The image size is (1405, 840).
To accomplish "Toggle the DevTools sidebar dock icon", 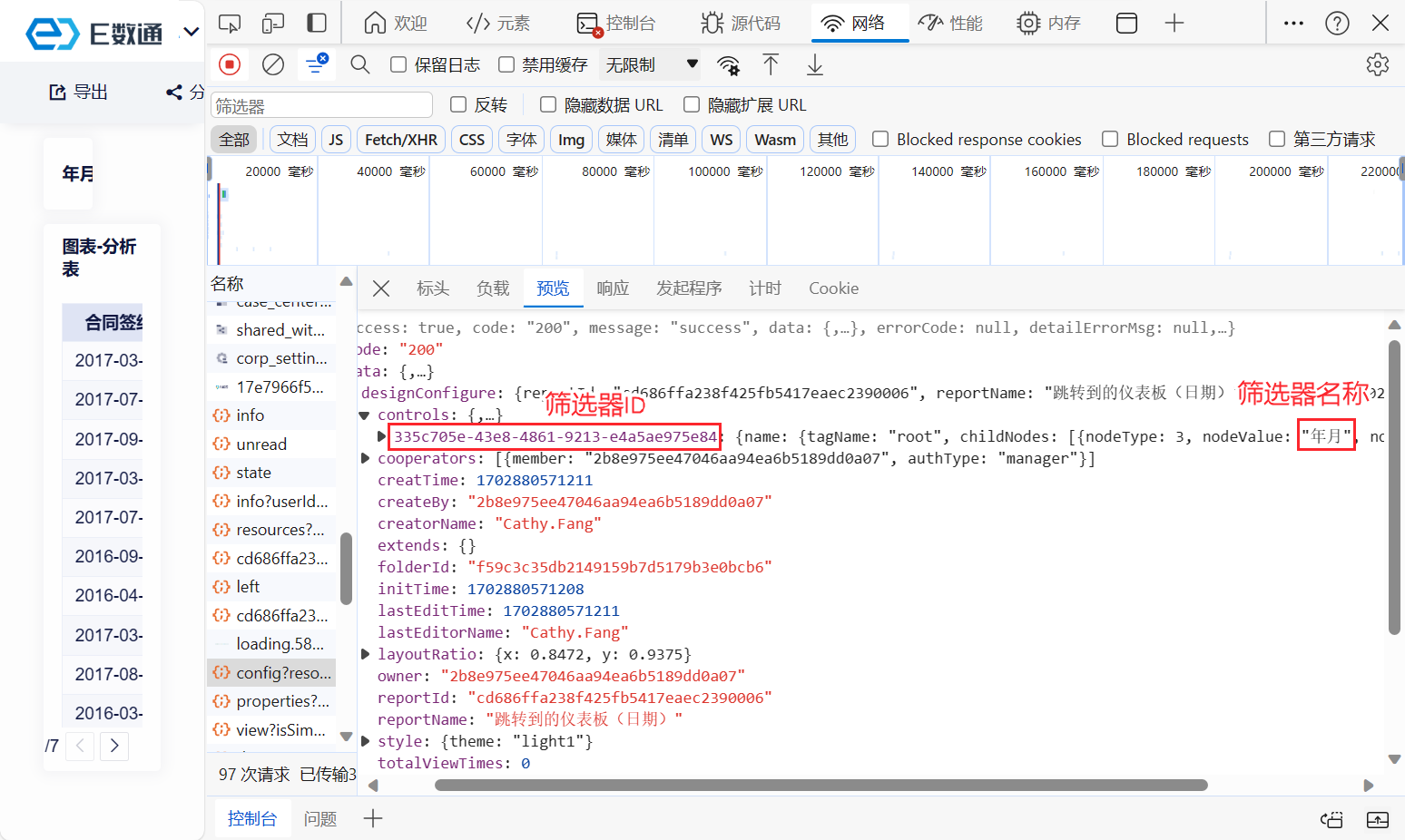I will point(317,23).
